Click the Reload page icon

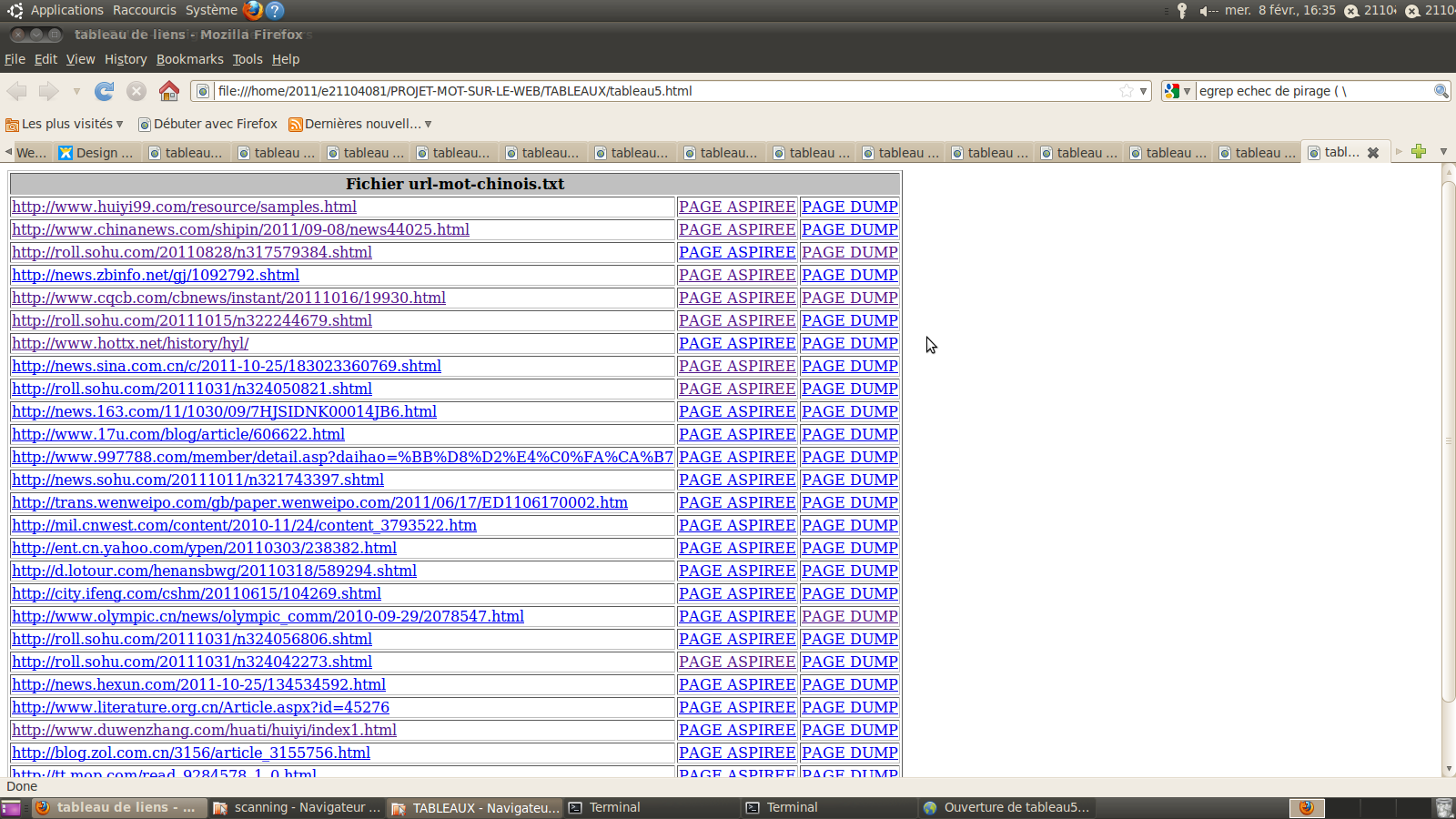tap(105, 91)
